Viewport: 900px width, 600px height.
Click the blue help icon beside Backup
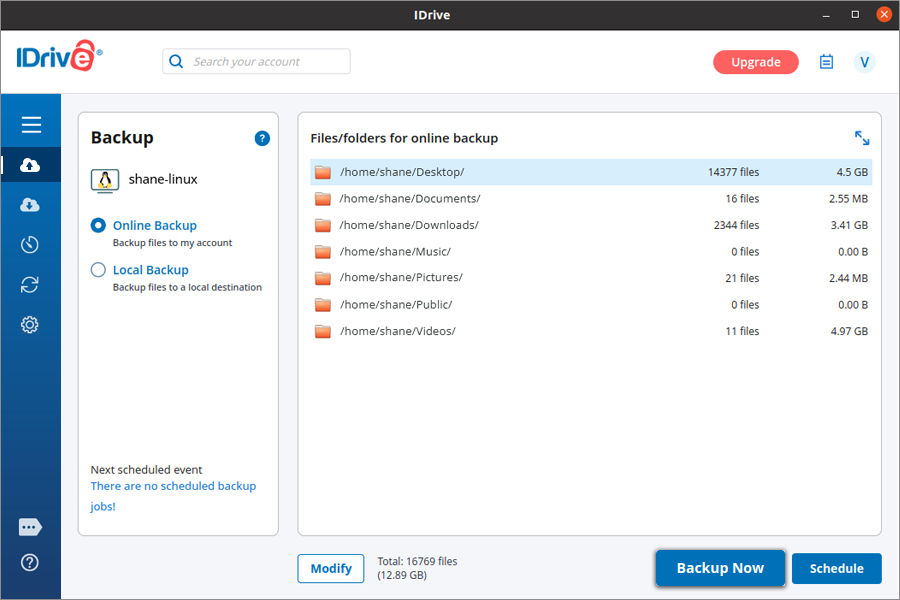[262, 139]
